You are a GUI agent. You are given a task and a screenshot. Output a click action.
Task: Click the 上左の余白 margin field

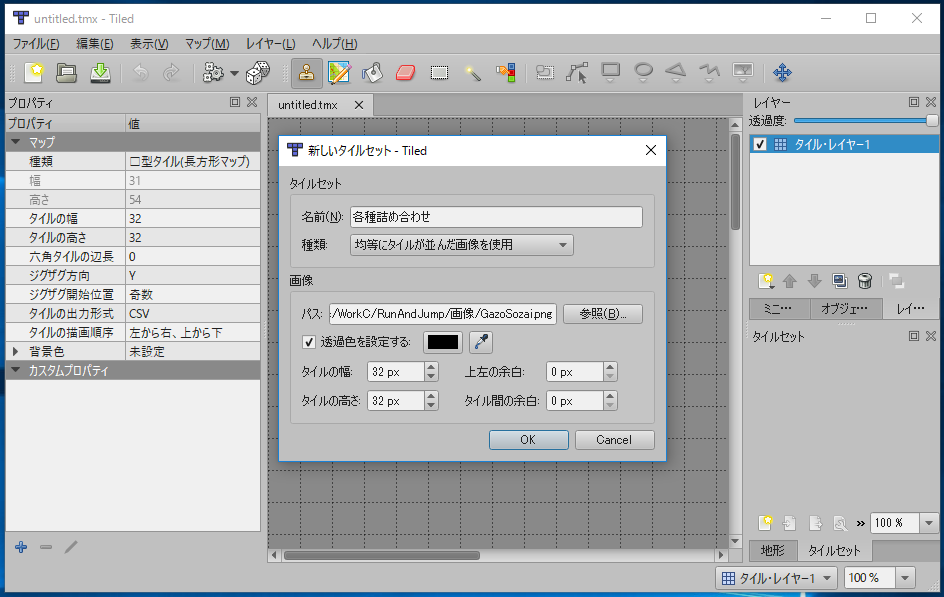(x=574, y=372)
